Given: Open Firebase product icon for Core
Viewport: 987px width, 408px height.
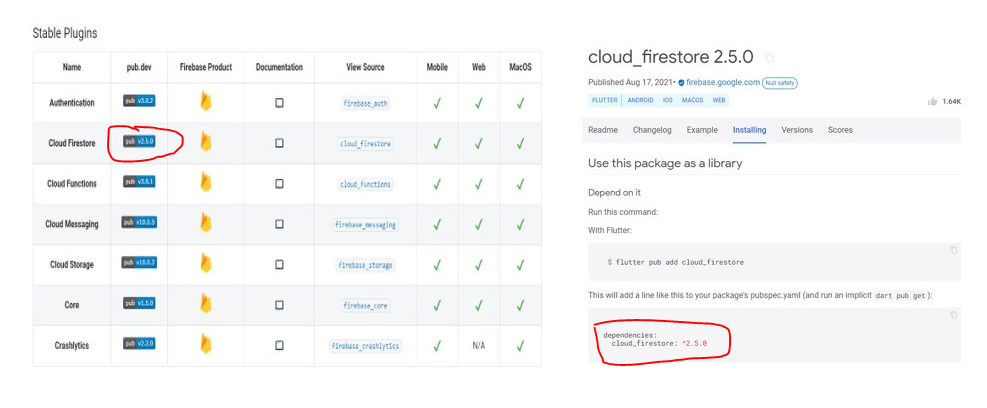Looking at the screenshot, I should click(x=205, y=303).
